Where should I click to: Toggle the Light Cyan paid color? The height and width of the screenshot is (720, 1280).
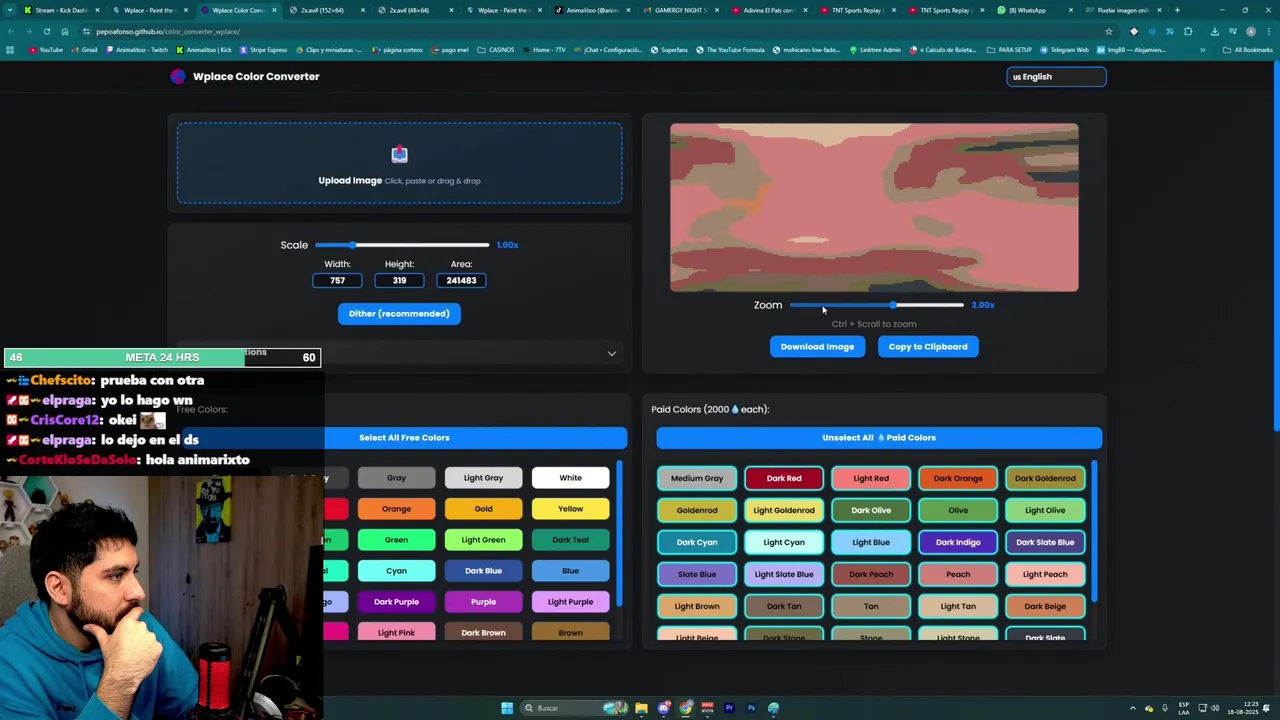784,542
